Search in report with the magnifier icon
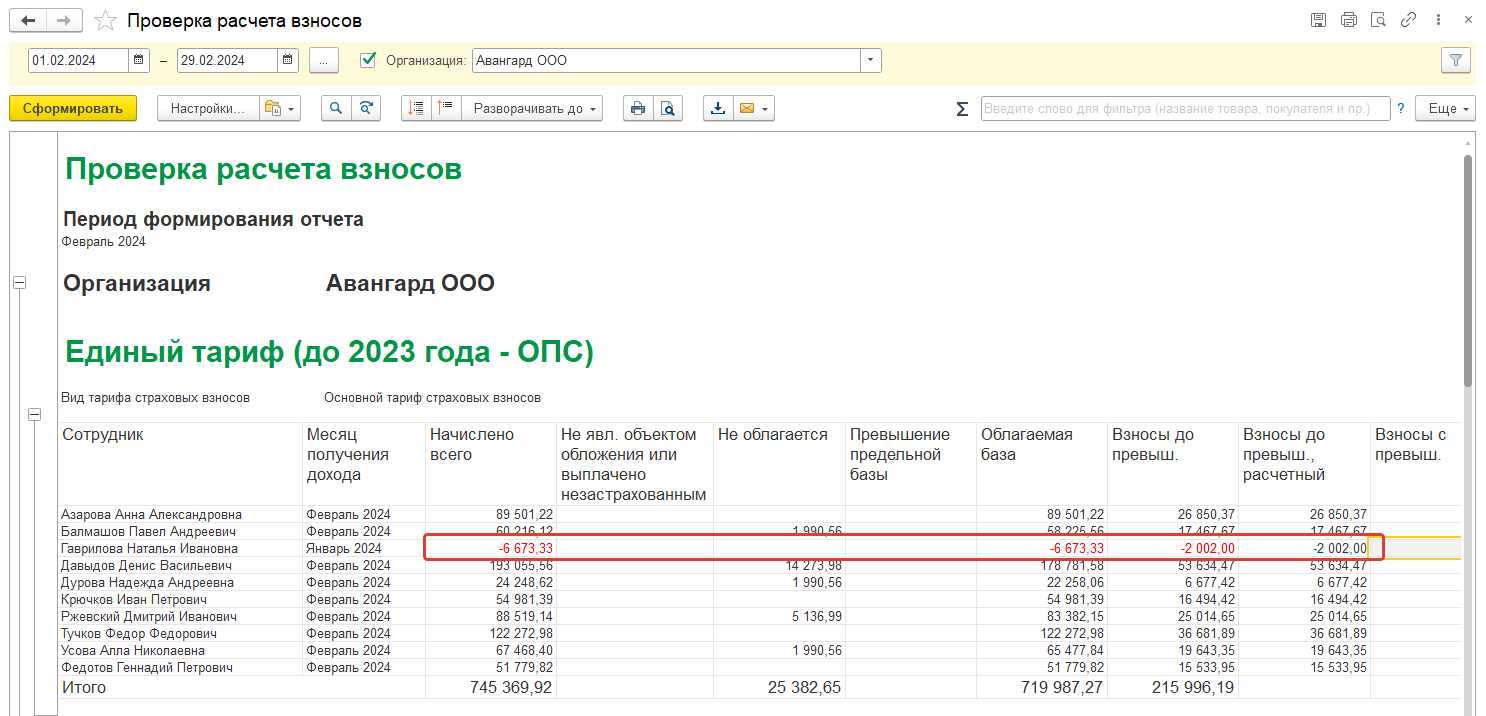1486x716 pixels. pyautogui.click(x=336, y=108)
